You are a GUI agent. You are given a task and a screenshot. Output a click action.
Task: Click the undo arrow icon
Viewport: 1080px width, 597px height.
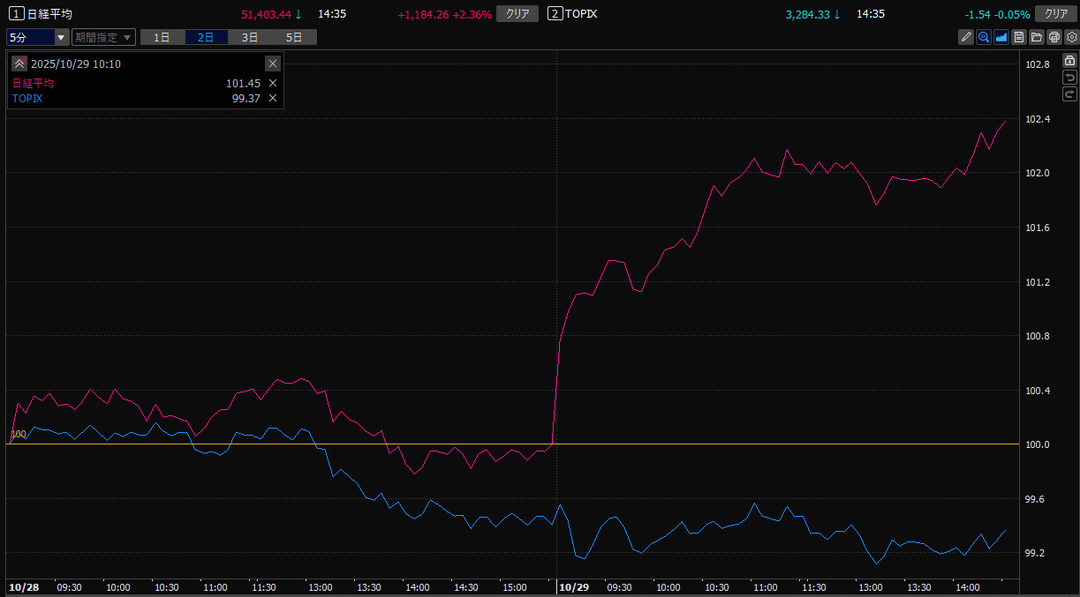tap(1069, 77)
